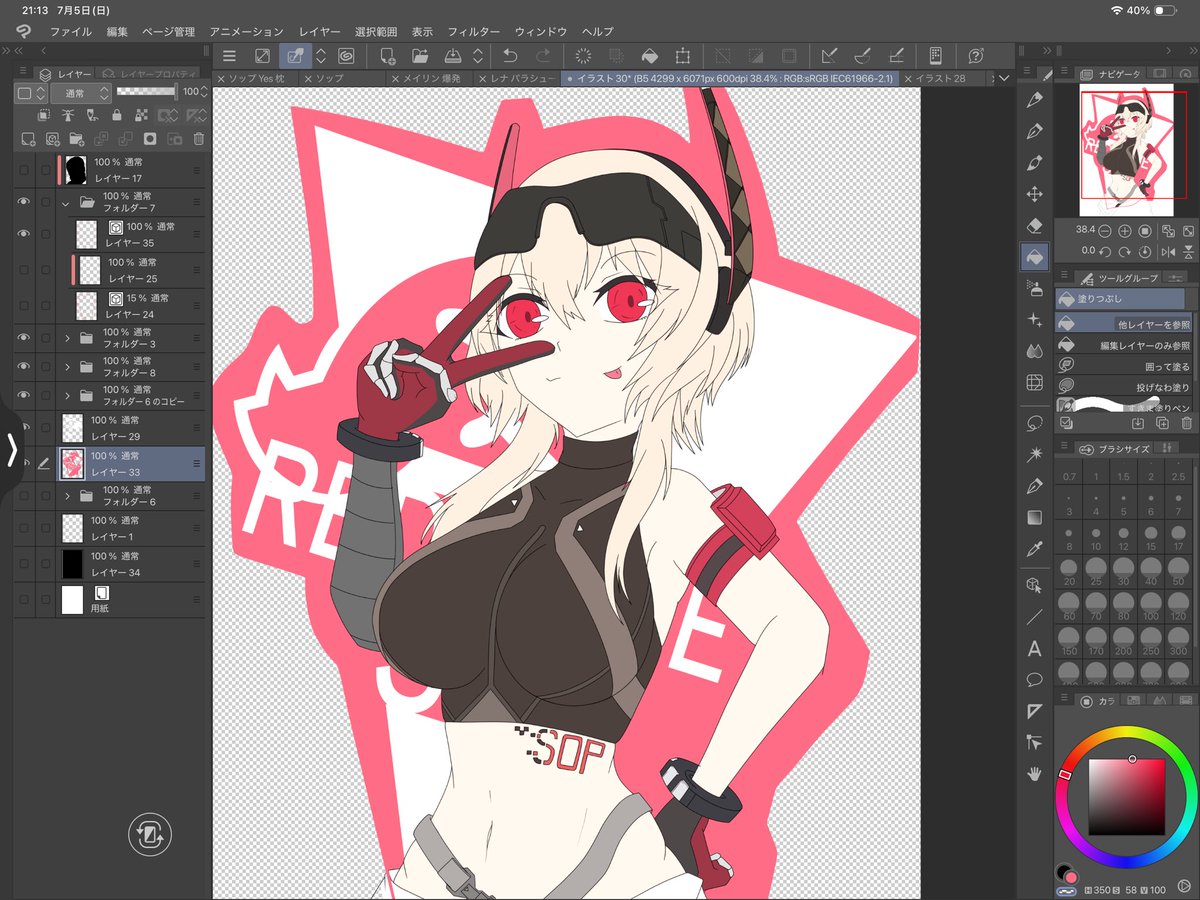This screenshot has width=1200, height=900.
Task: Flip canvas horizontally in navigator
Action: [1168, 251]
